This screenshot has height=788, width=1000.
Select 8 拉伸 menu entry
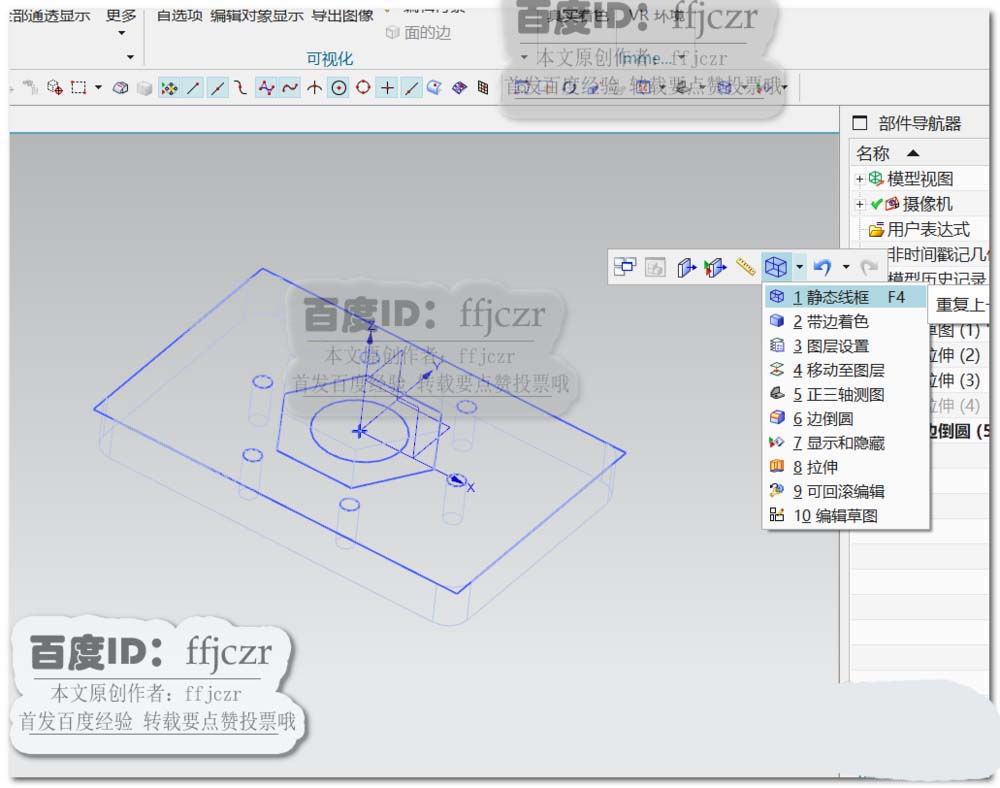pos(845,467)
